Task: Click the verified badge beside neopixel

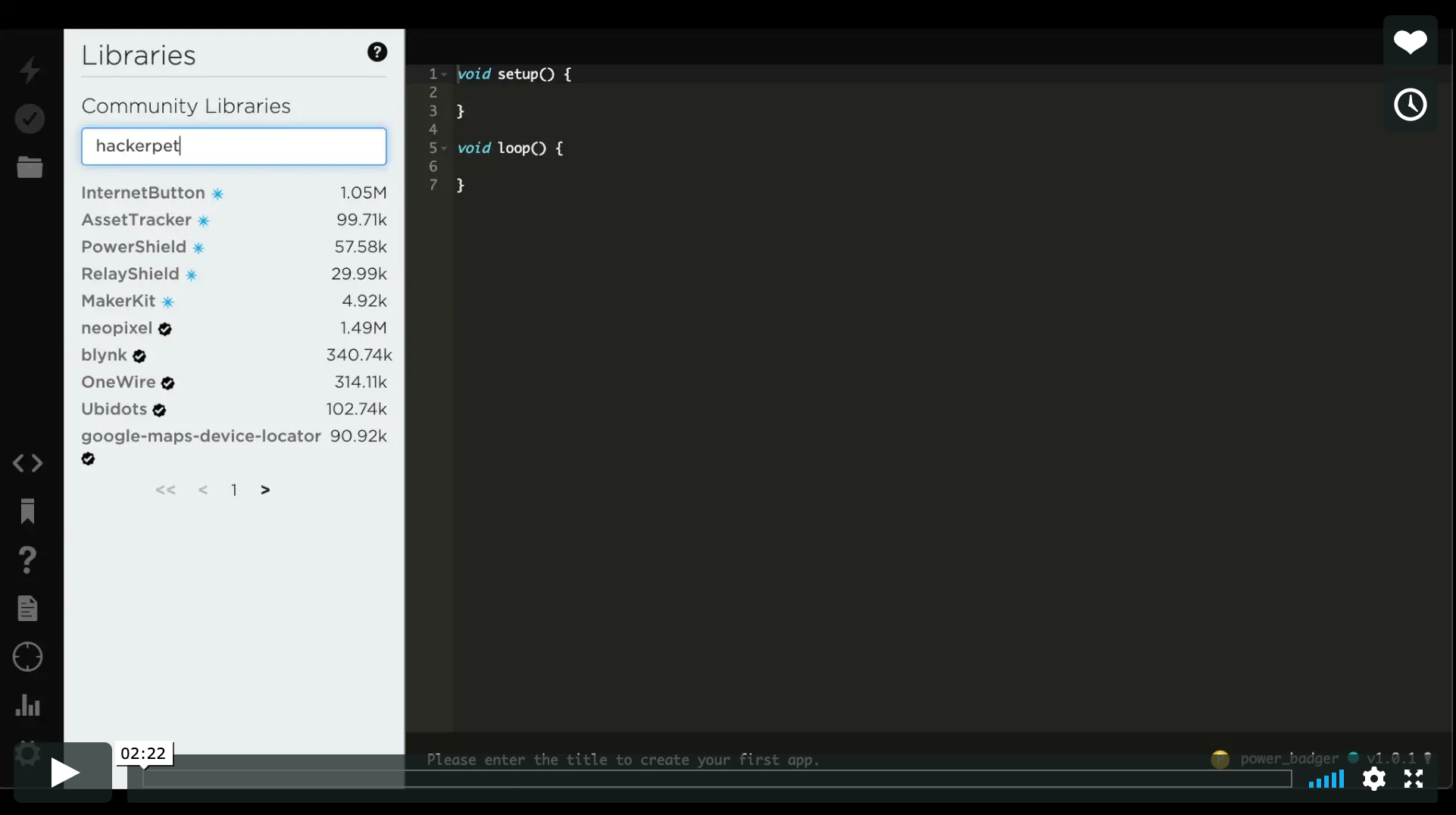Action: tap(165, 329)
